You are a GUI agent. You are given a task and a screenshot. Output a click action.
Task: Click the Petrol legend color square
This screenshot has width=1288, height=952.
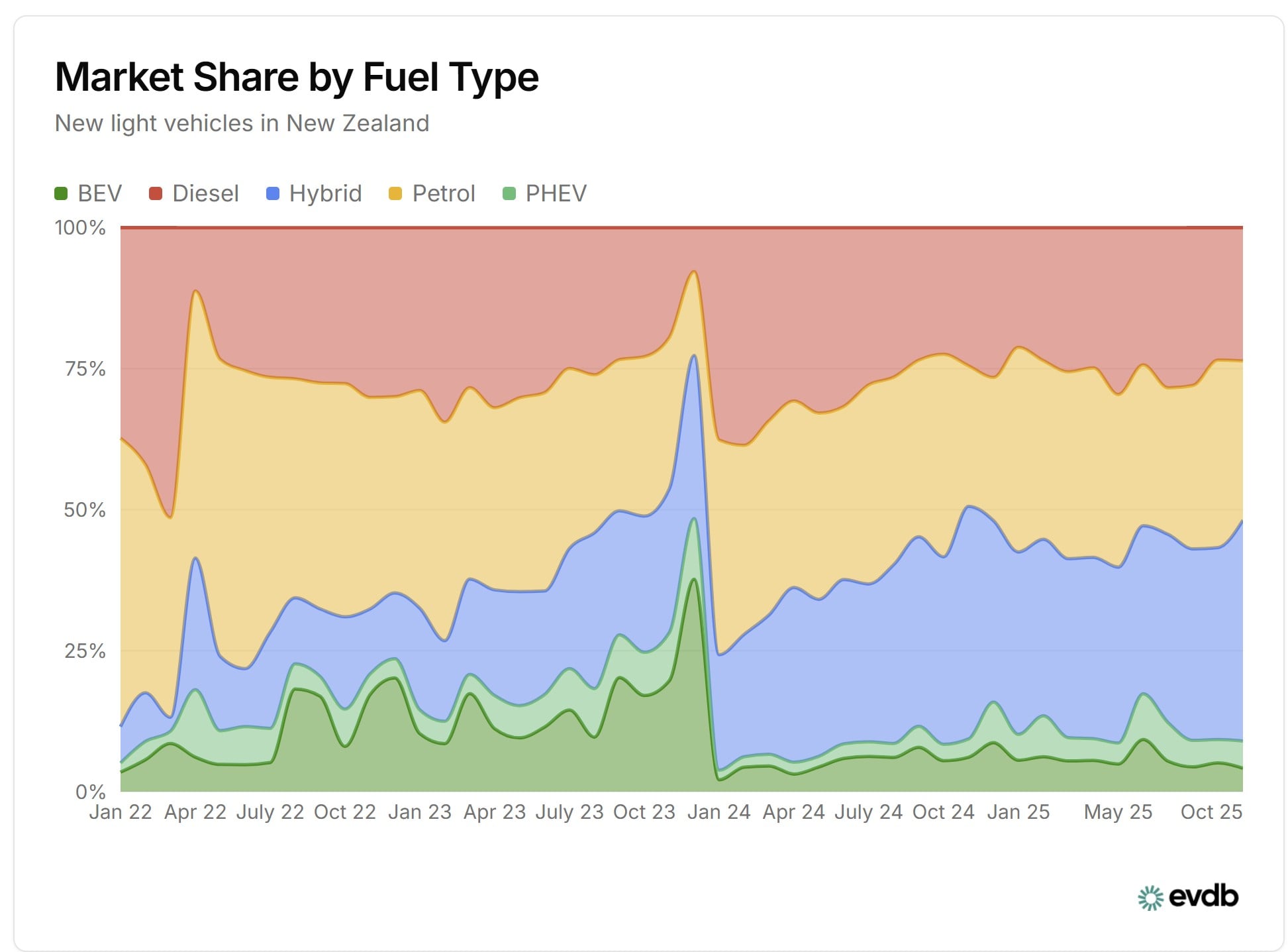(x=395, y=193)
